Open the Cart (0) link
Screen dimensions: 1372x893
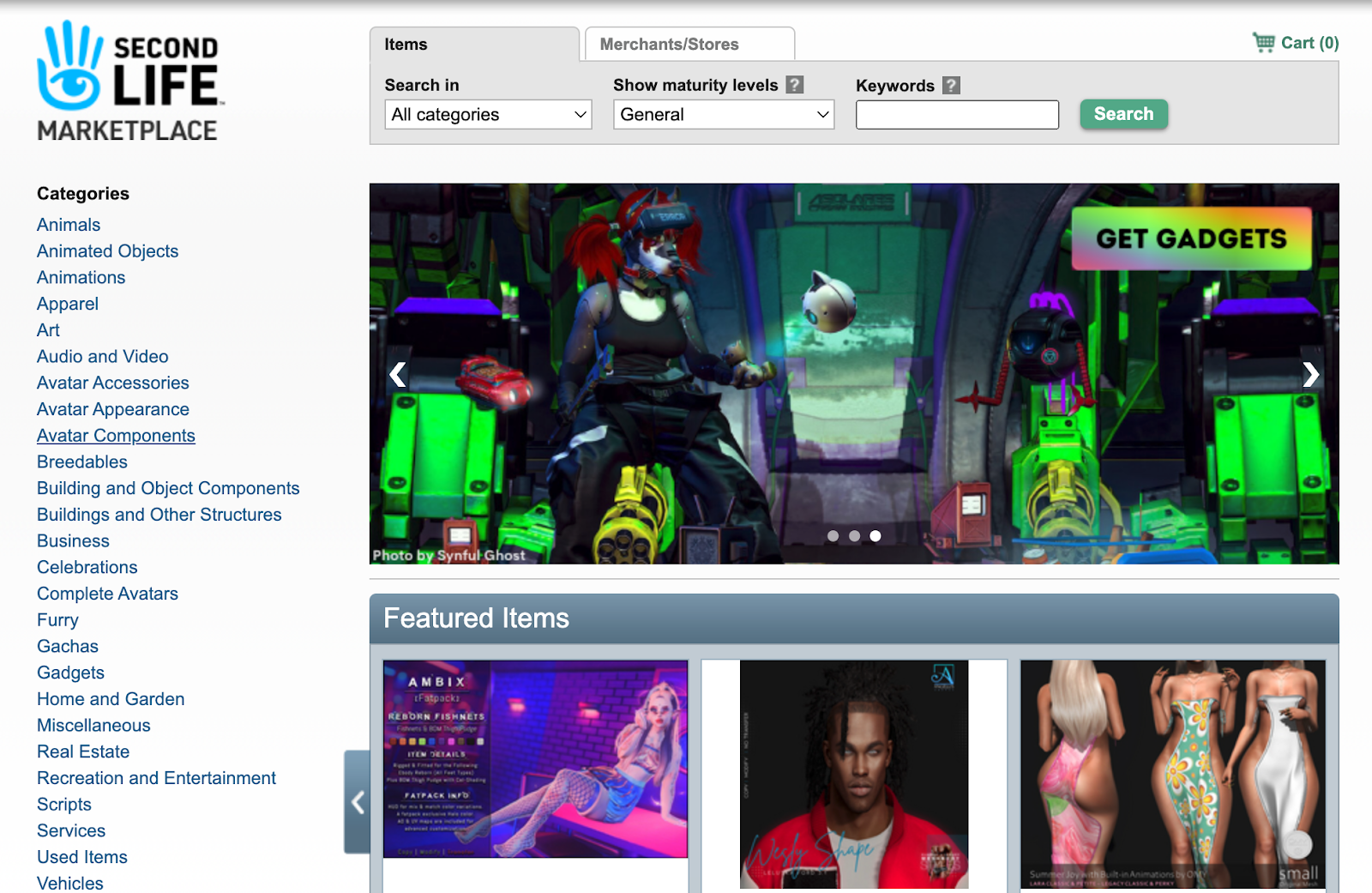[1309, 43]
